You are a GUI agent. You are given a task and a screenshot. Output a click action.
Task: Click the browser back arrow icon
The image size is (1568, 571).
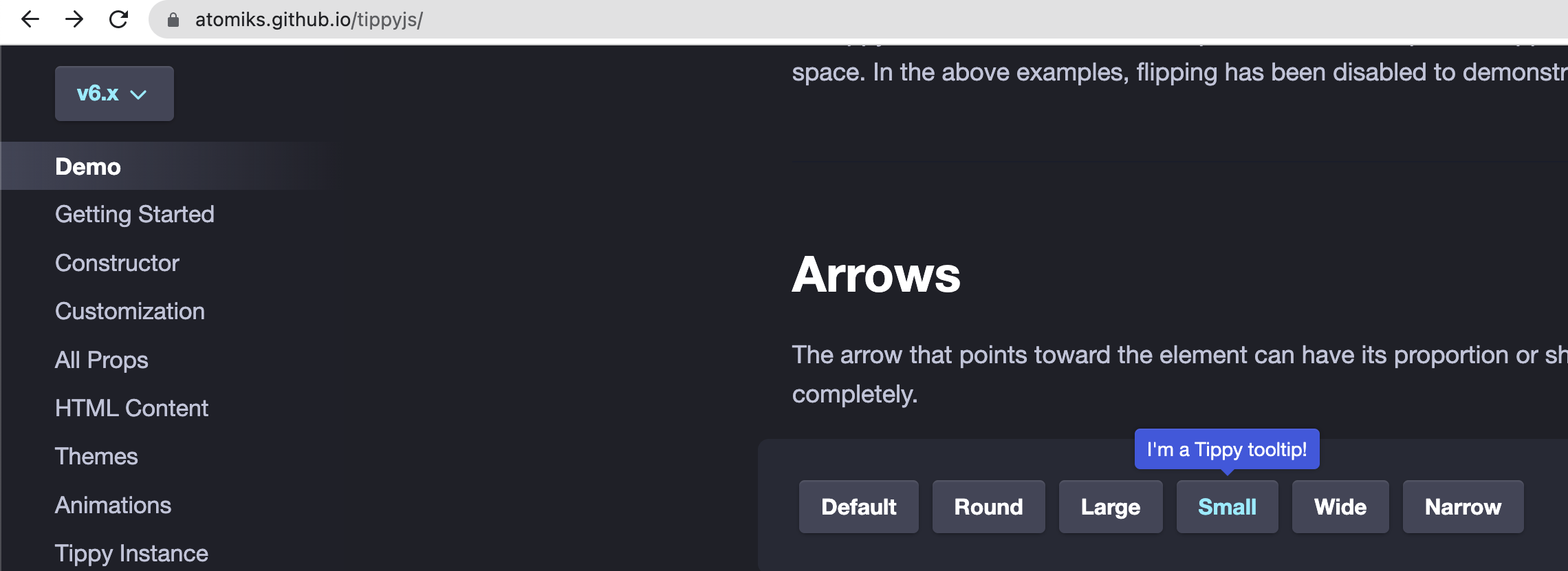(x=29, y=20)
